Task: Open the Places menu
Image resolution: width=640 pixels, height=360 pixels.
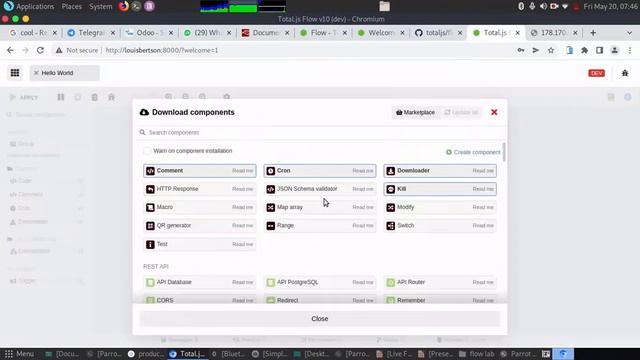Action: 71,7
